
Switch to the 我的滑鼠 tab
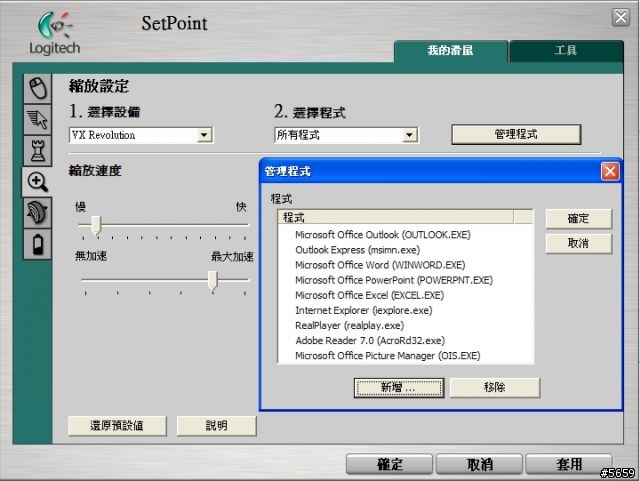click(451, 51)
